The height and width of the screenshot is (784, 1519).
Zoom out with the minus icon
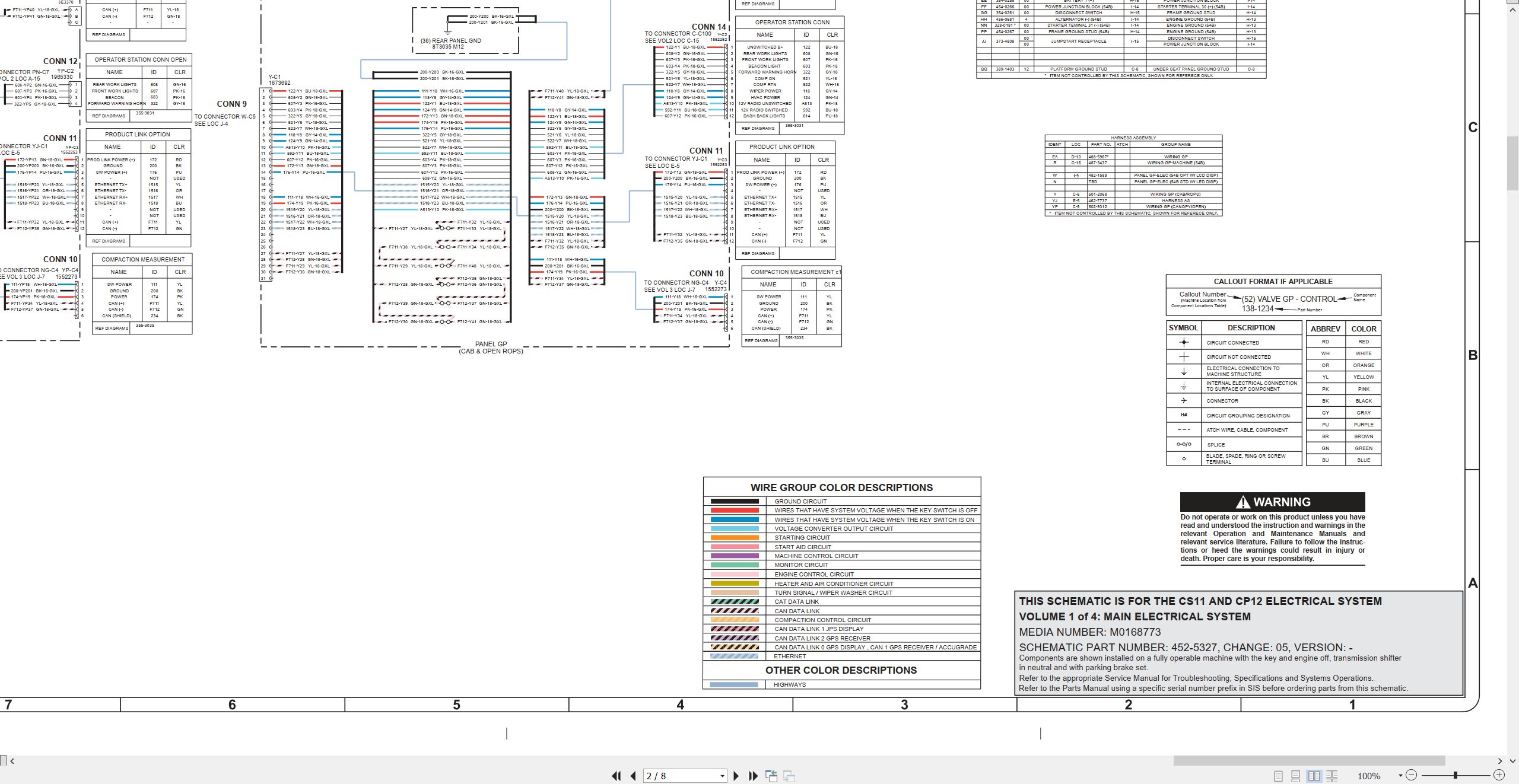click(1412, 775)
